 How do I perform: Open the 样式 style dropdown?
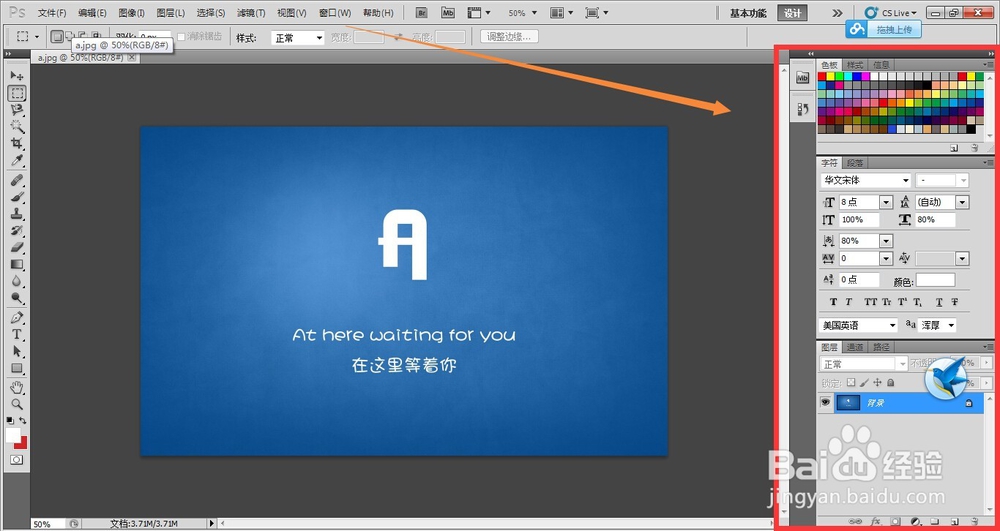[x=298, y=38]
